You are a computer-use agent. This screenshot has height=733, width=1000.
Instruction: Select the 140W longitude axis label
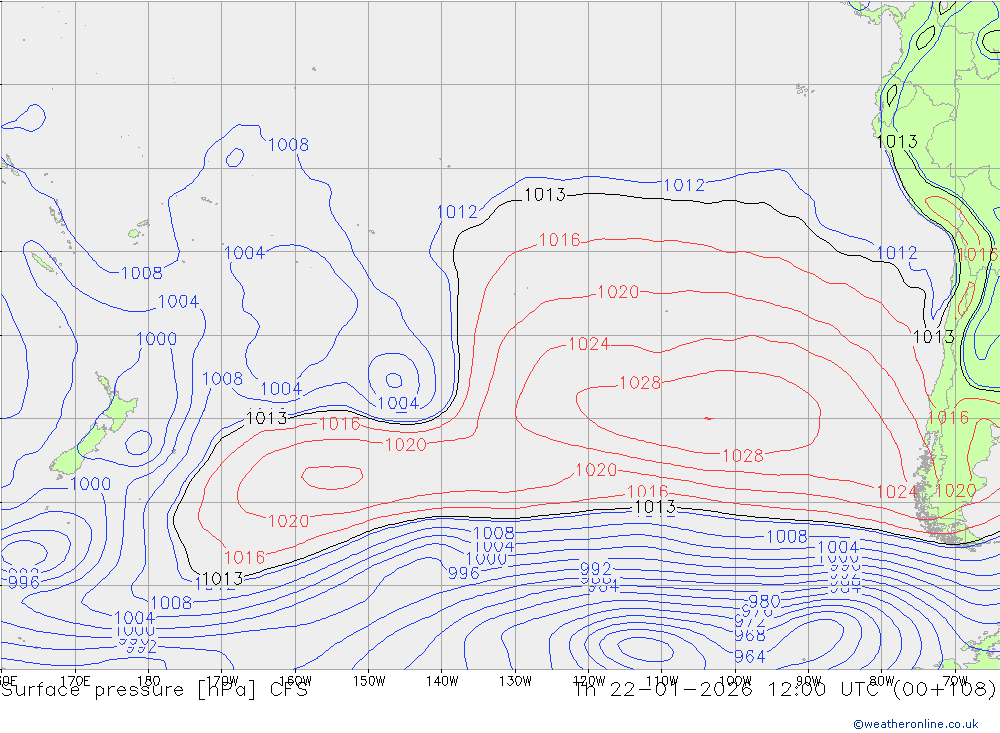point(442,681)
